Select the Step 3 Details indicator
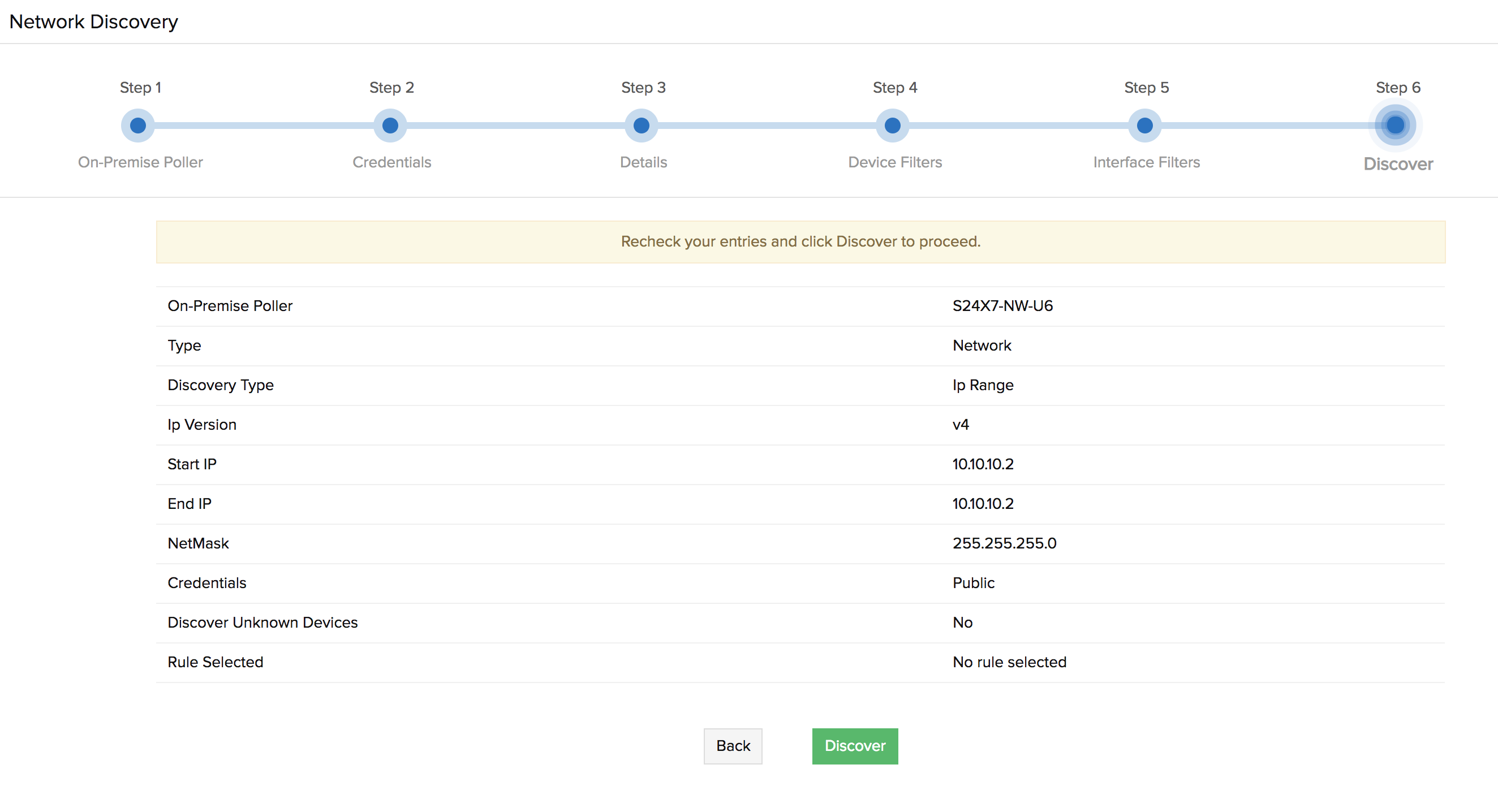The height and width of the screenshot is (812, 1498). (x=642, y=125)
